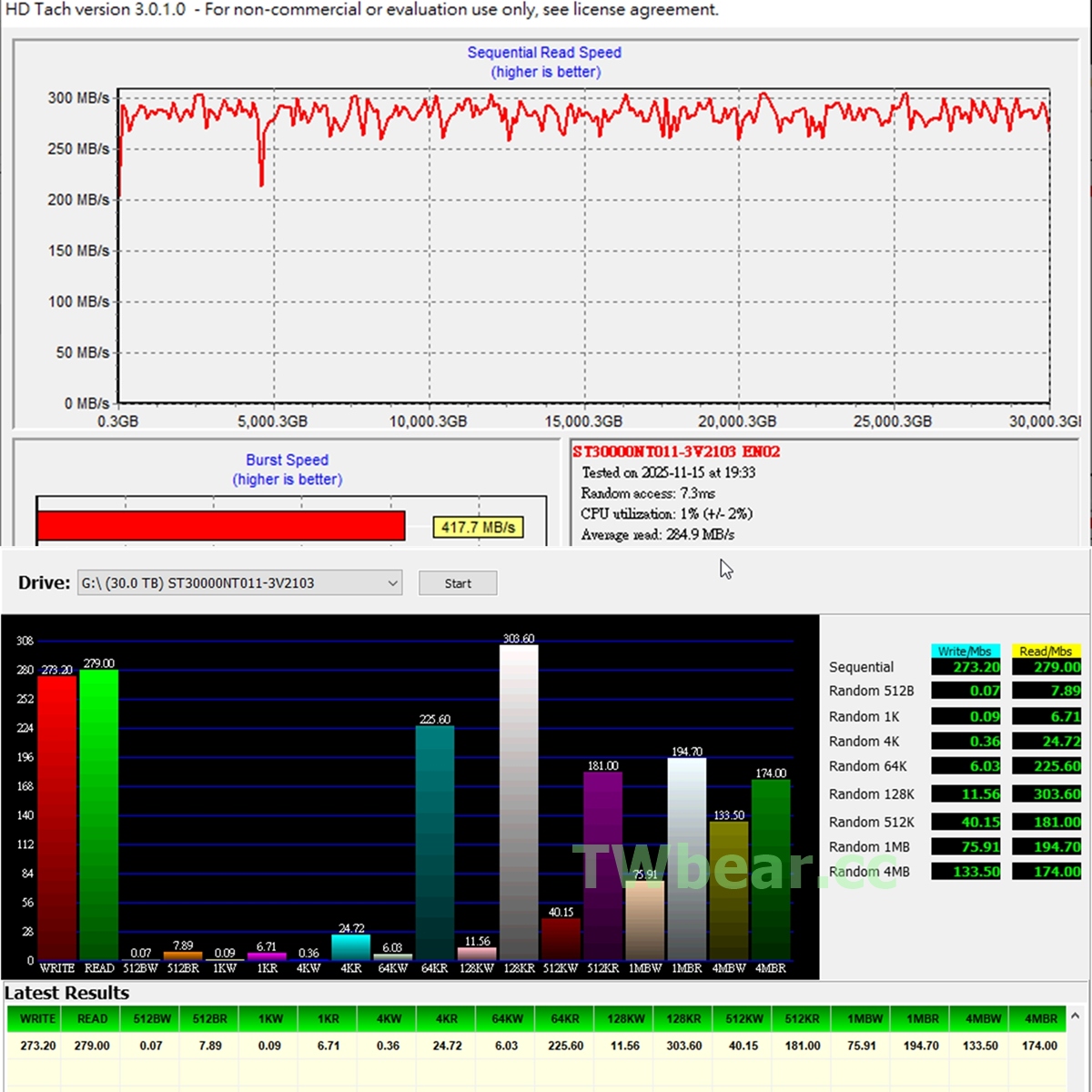The image size is (1092, 1092).
Task: Open the Drive selection combo box
Action: point(239,583)
